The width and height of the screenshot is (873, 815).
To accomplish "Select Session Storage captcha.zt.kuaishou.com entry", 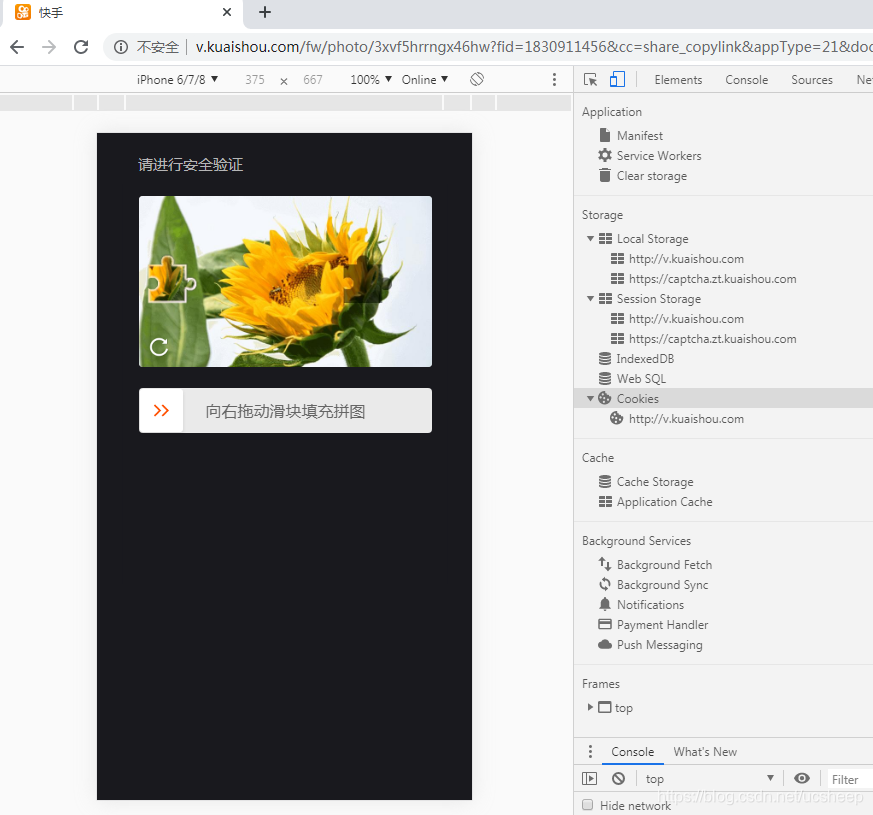I will (x=712, y=338).
